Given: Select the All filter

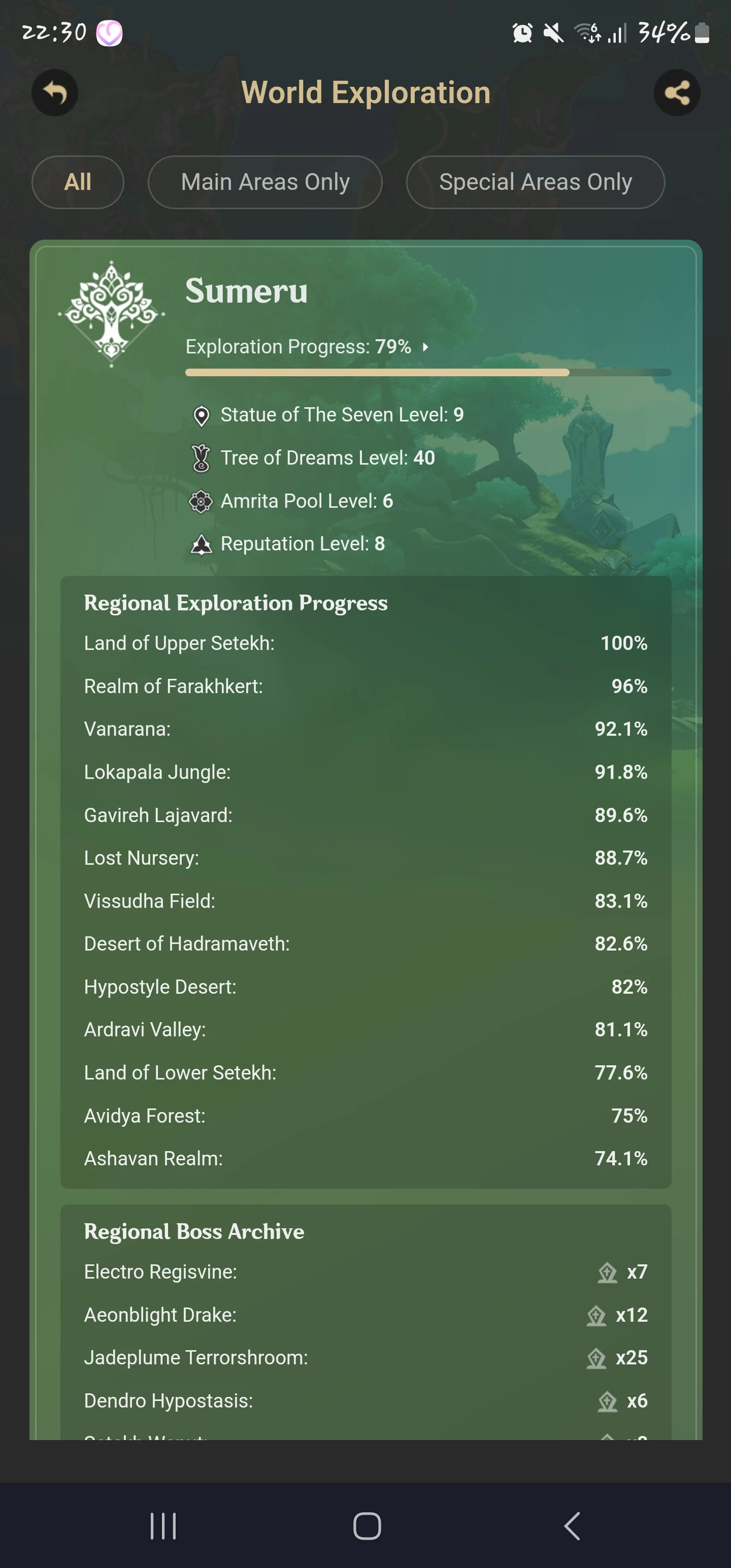Looking at the screenshot, I should (x=78, y=182).
